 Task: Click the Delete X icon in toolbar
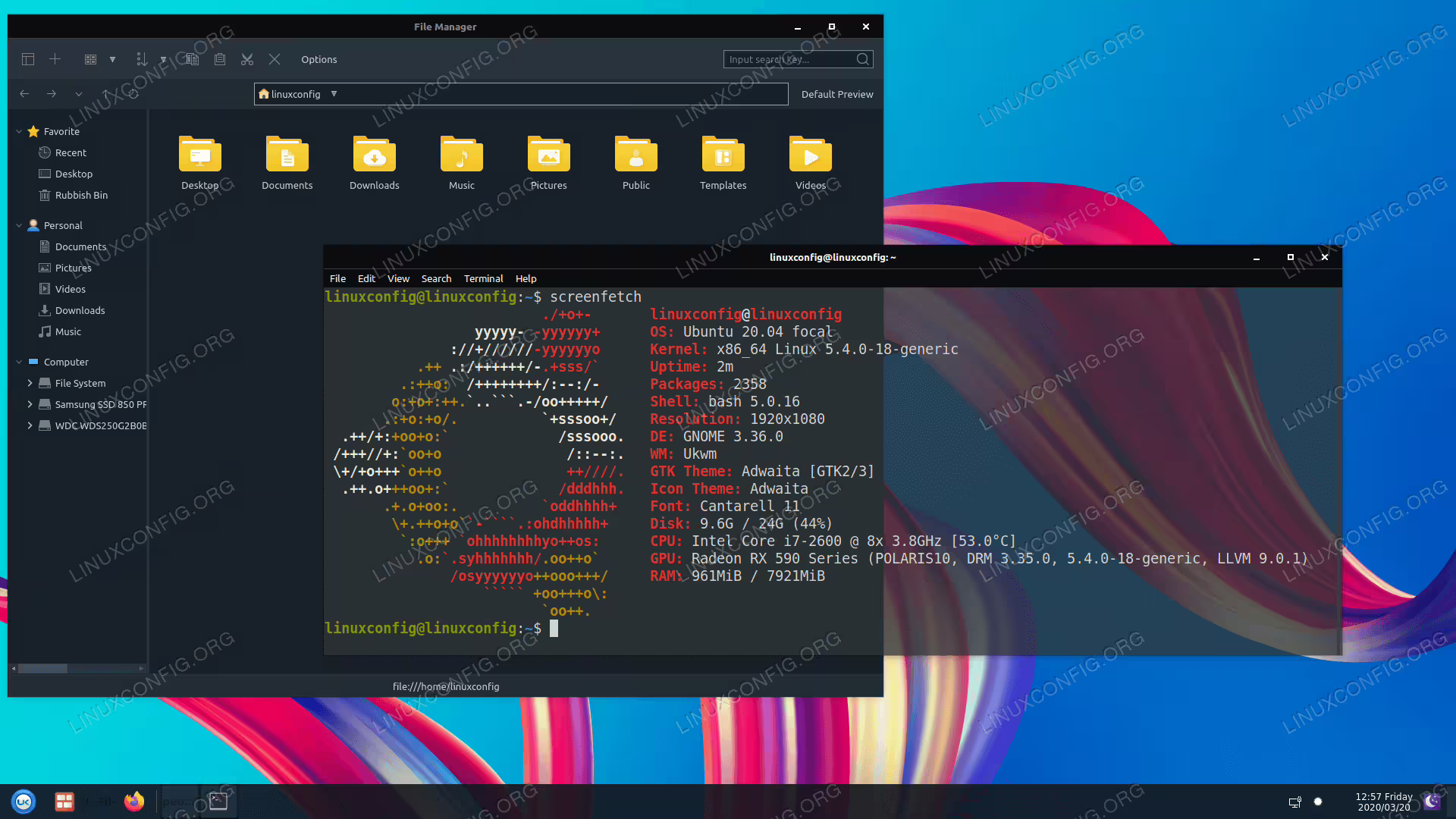pyautogui.click(x=275, y=59)
